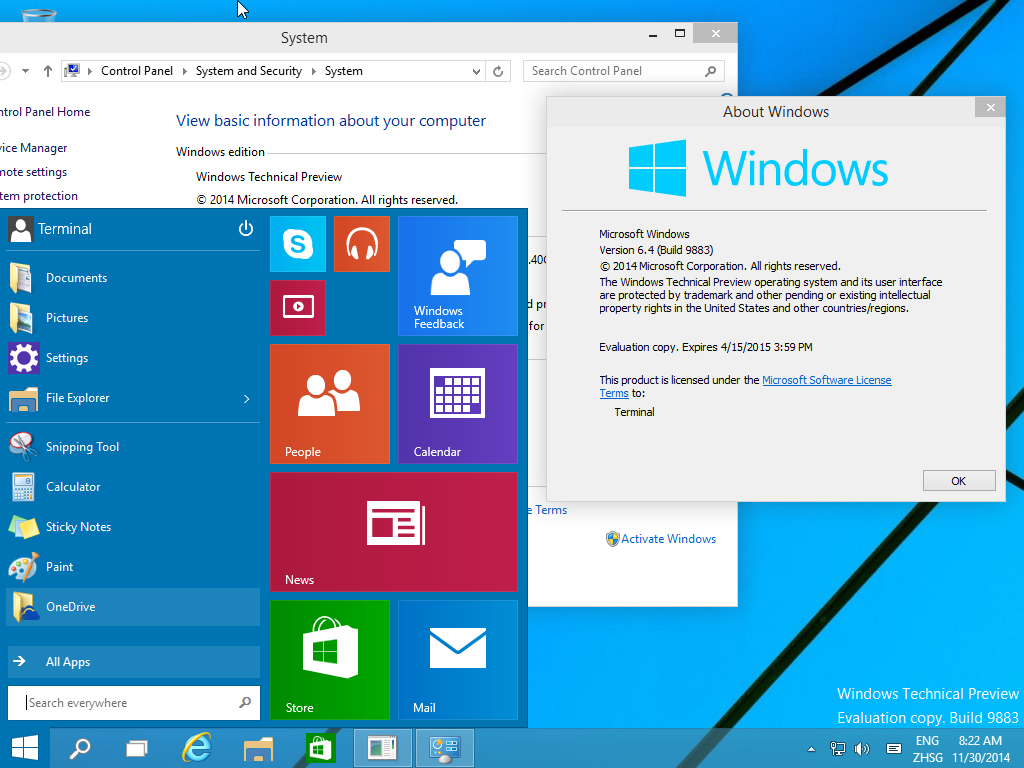Launch the Windows Feedback tile

(458, 276)
